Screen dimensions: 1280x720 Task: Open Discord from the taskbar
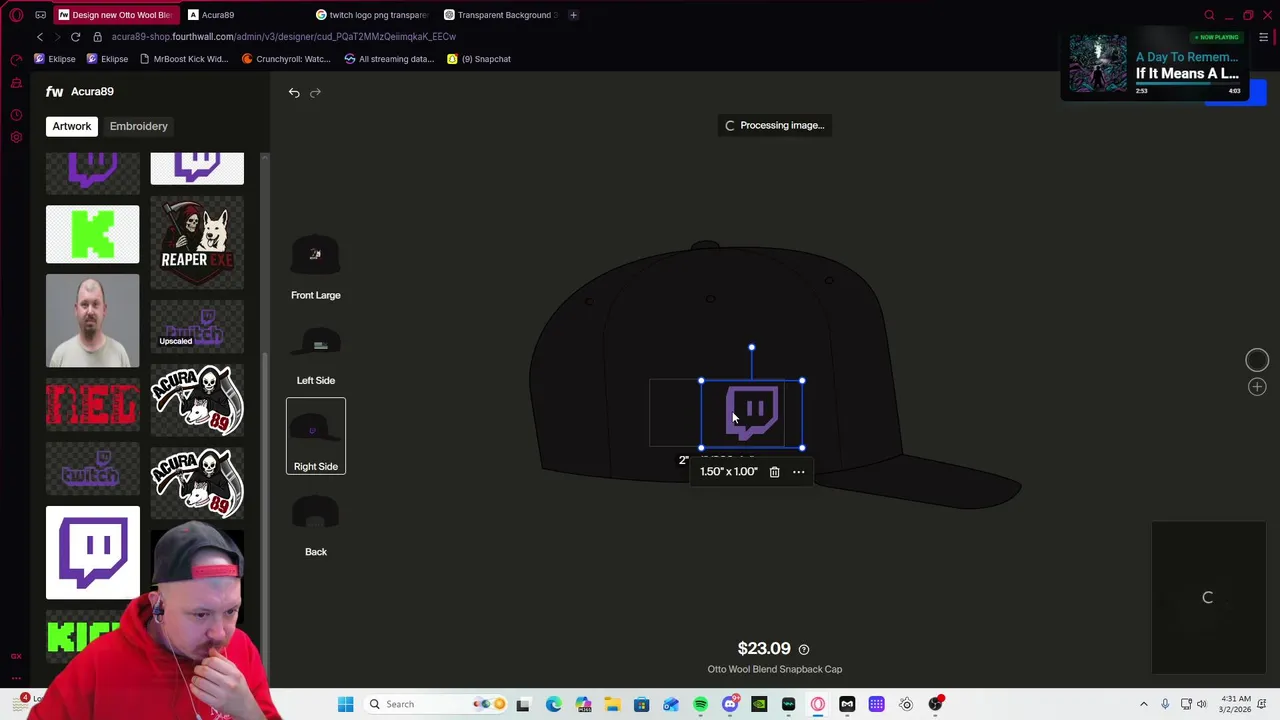pyautogui.click(x=730, y=704)
